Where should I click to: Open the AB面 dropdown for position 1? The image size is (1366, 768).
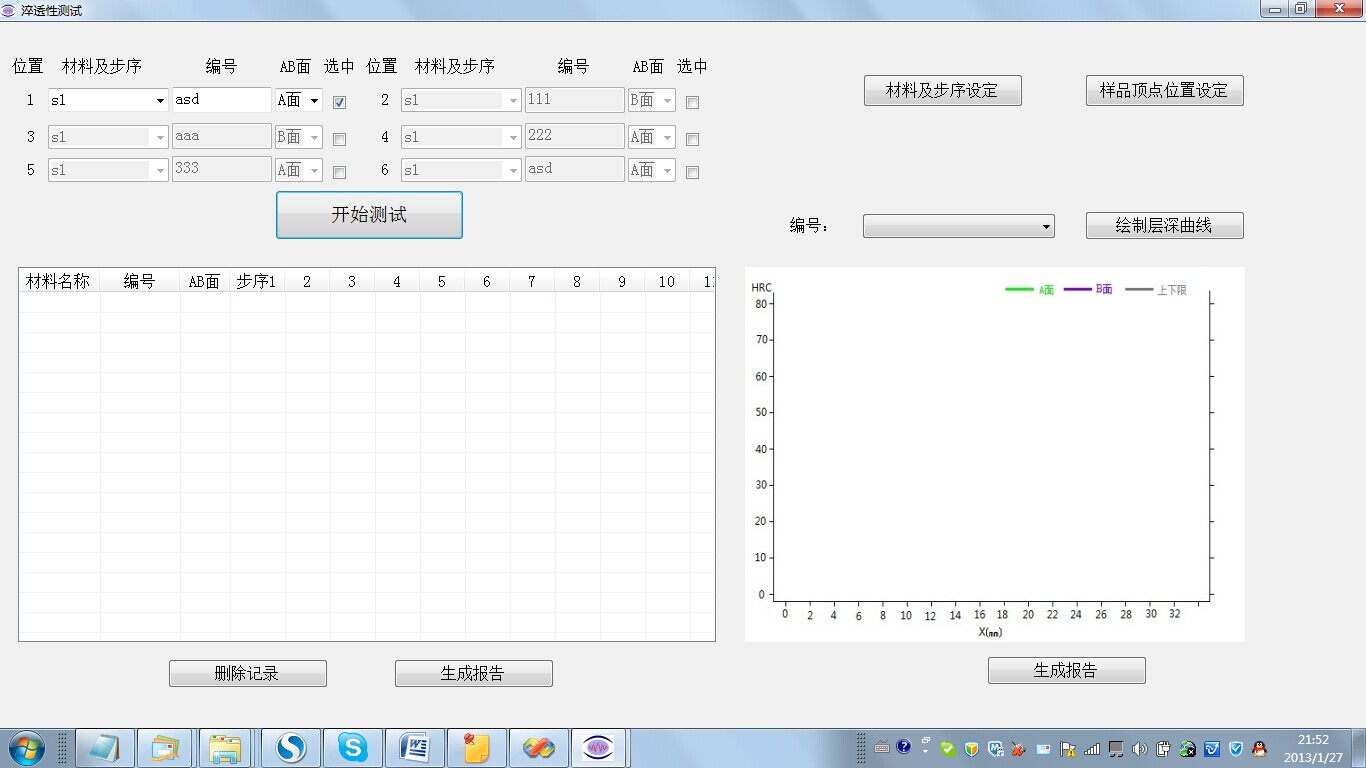314,100
